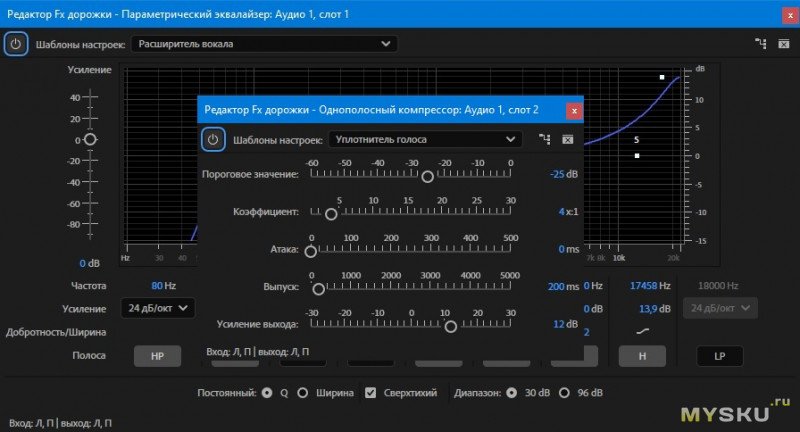The image size is (800, 432).
Task: Click delete preset icon in equalizer header
Action: click(x=783, y=44)
